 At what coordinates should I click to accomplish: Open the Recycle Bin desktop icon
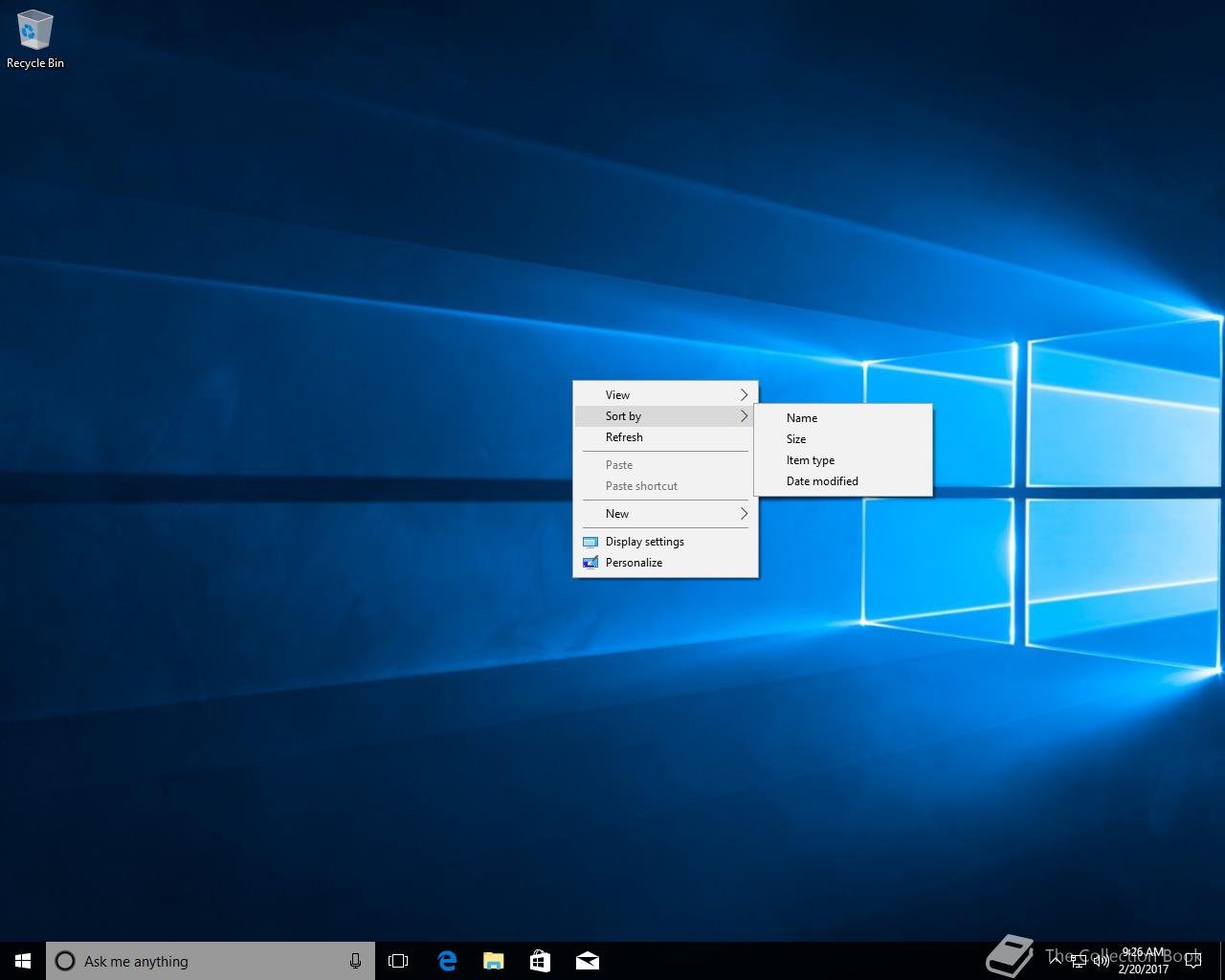34,39
